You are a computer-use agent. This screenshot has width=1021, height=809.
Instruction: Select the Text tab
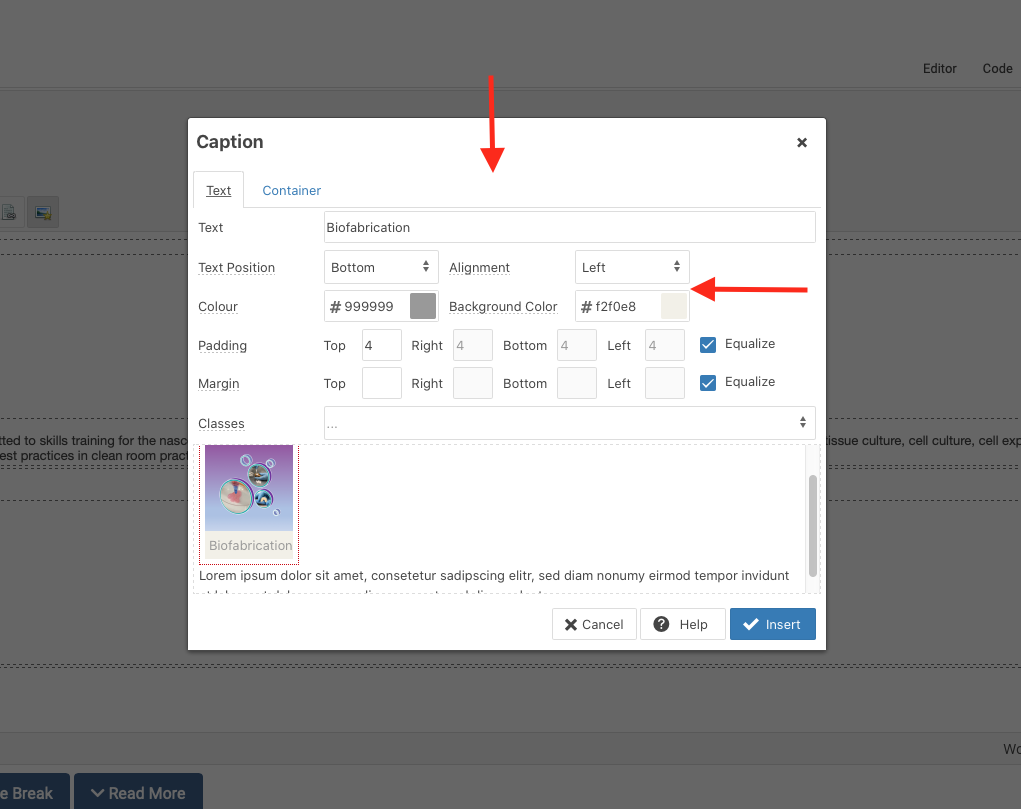point(218,190)
